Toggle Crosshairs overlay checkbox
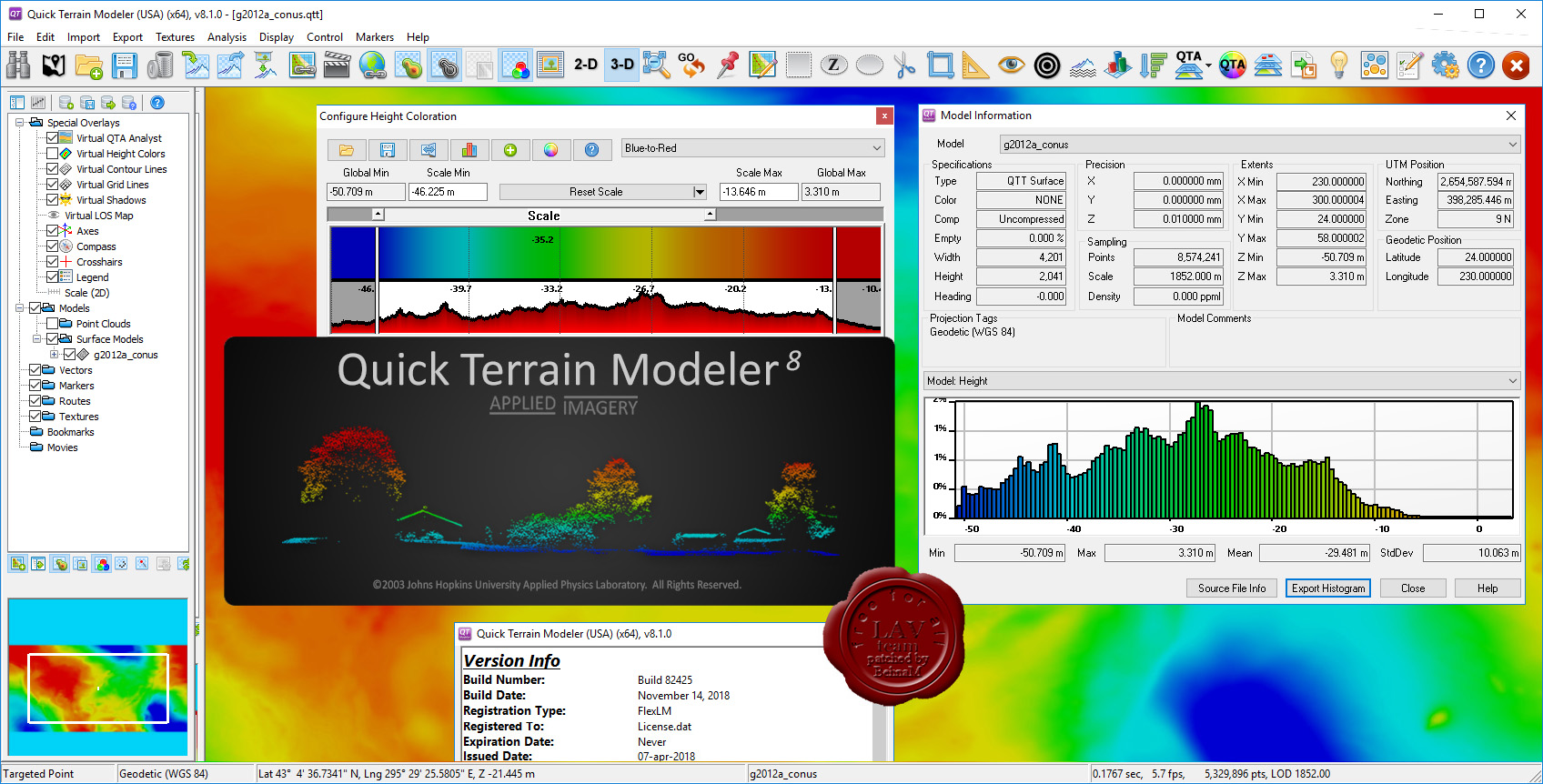 click(53, 262)
